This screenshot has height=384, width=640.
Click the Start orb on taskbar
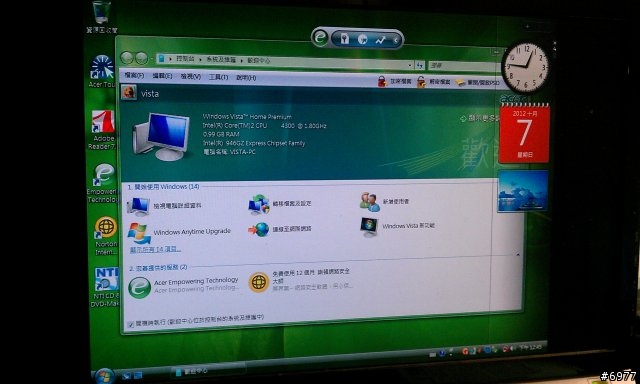[x=104, y=376]
